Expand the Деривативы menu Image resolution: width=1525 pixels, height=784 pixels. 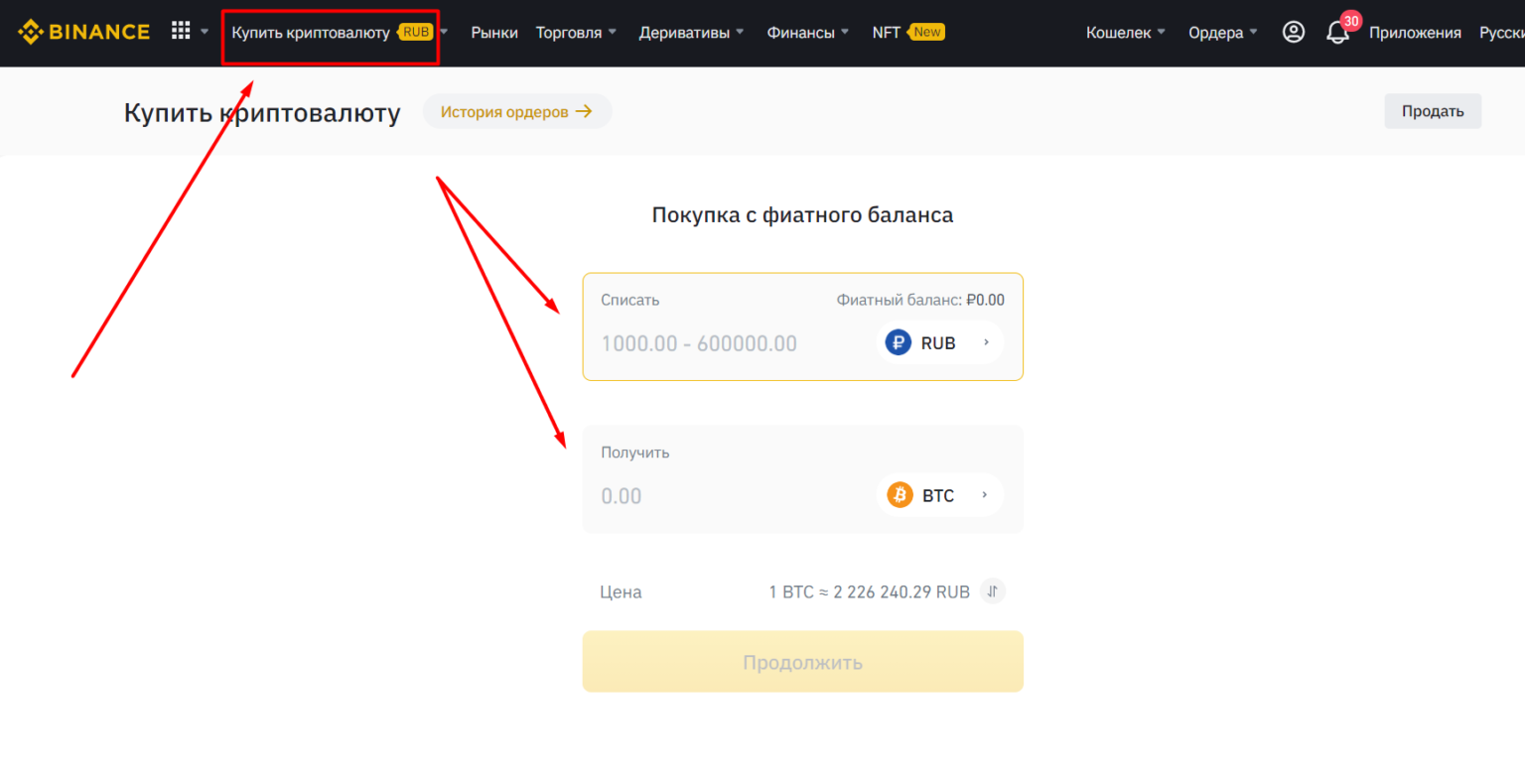click(x=692, y=33)
